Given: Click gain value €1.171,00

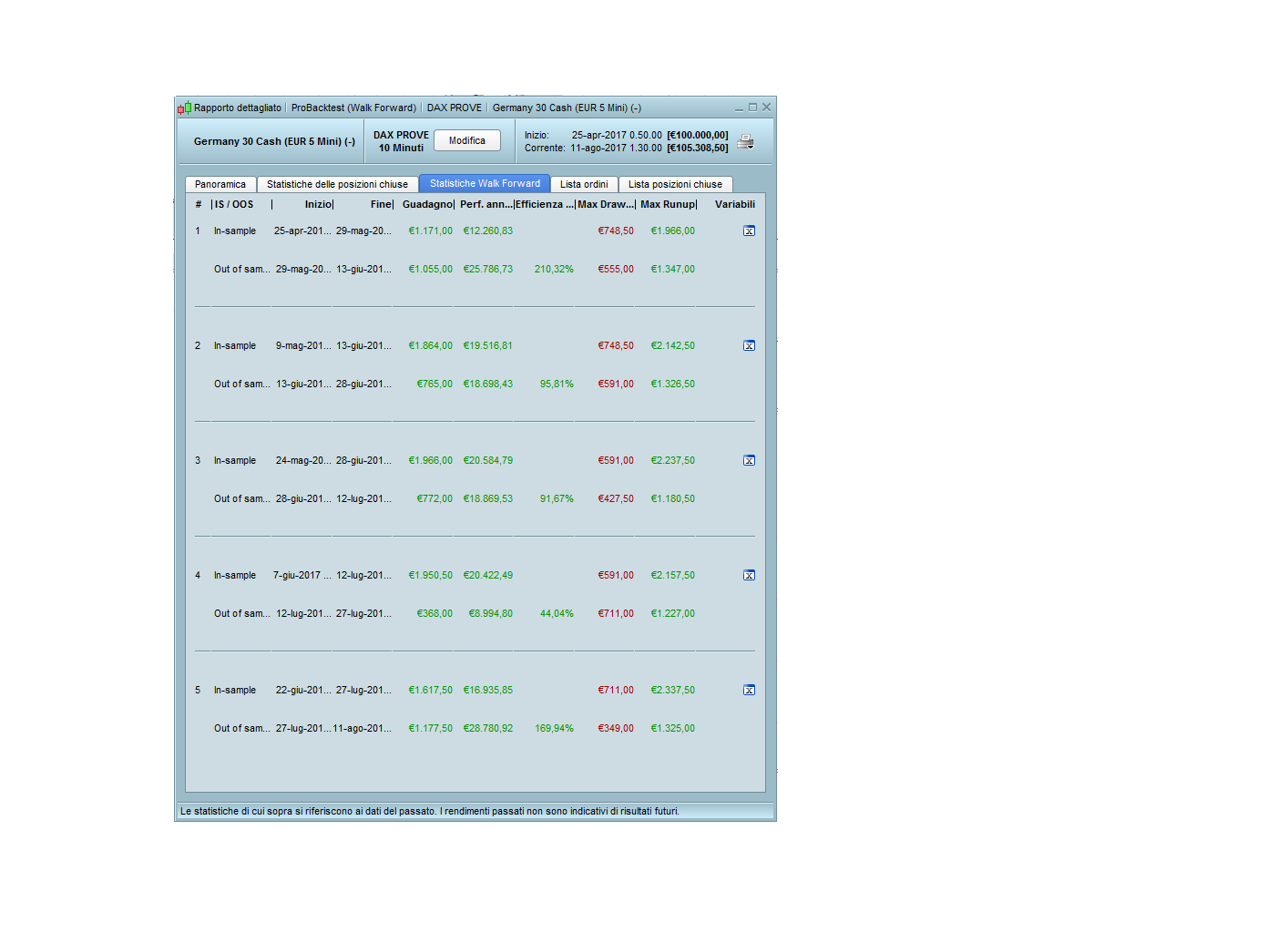Looking at the screenshot, I should (x=431, y=231).
